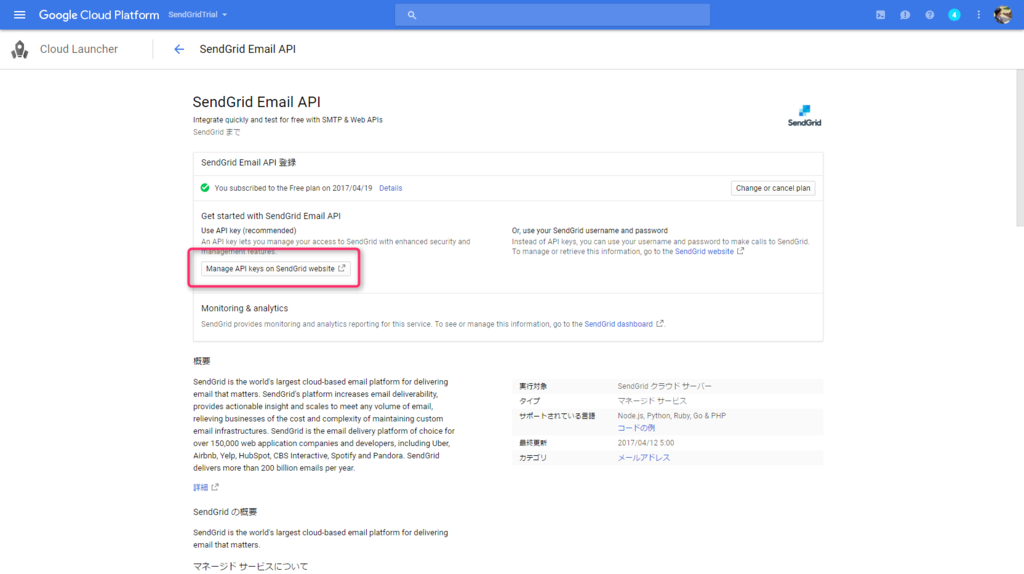Image resolution: width=1024 pixels, height=574 pixels.
Task: Open the help question mark icon
Action: (929, 14)
